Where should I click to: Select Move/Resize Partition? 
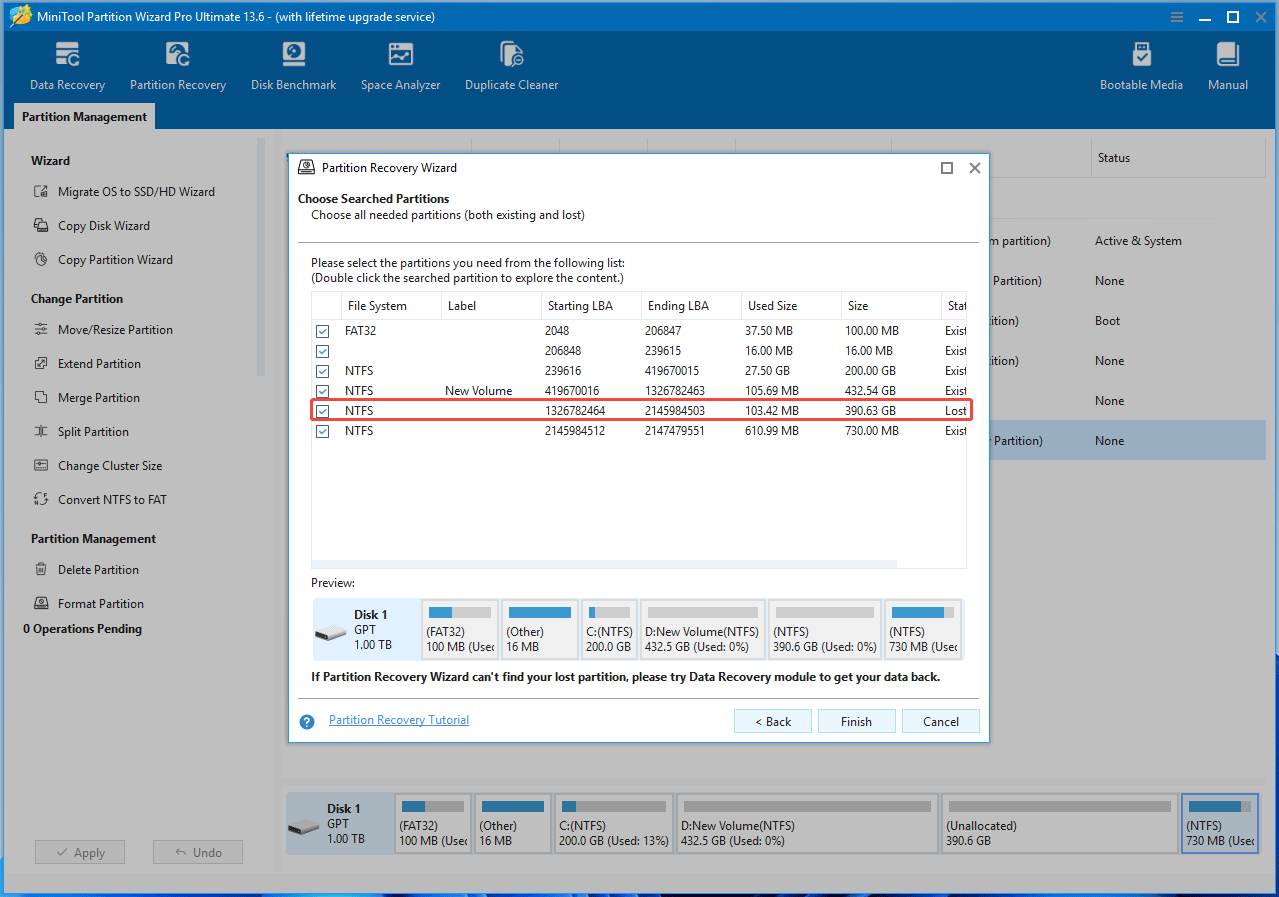click(103, 330)
